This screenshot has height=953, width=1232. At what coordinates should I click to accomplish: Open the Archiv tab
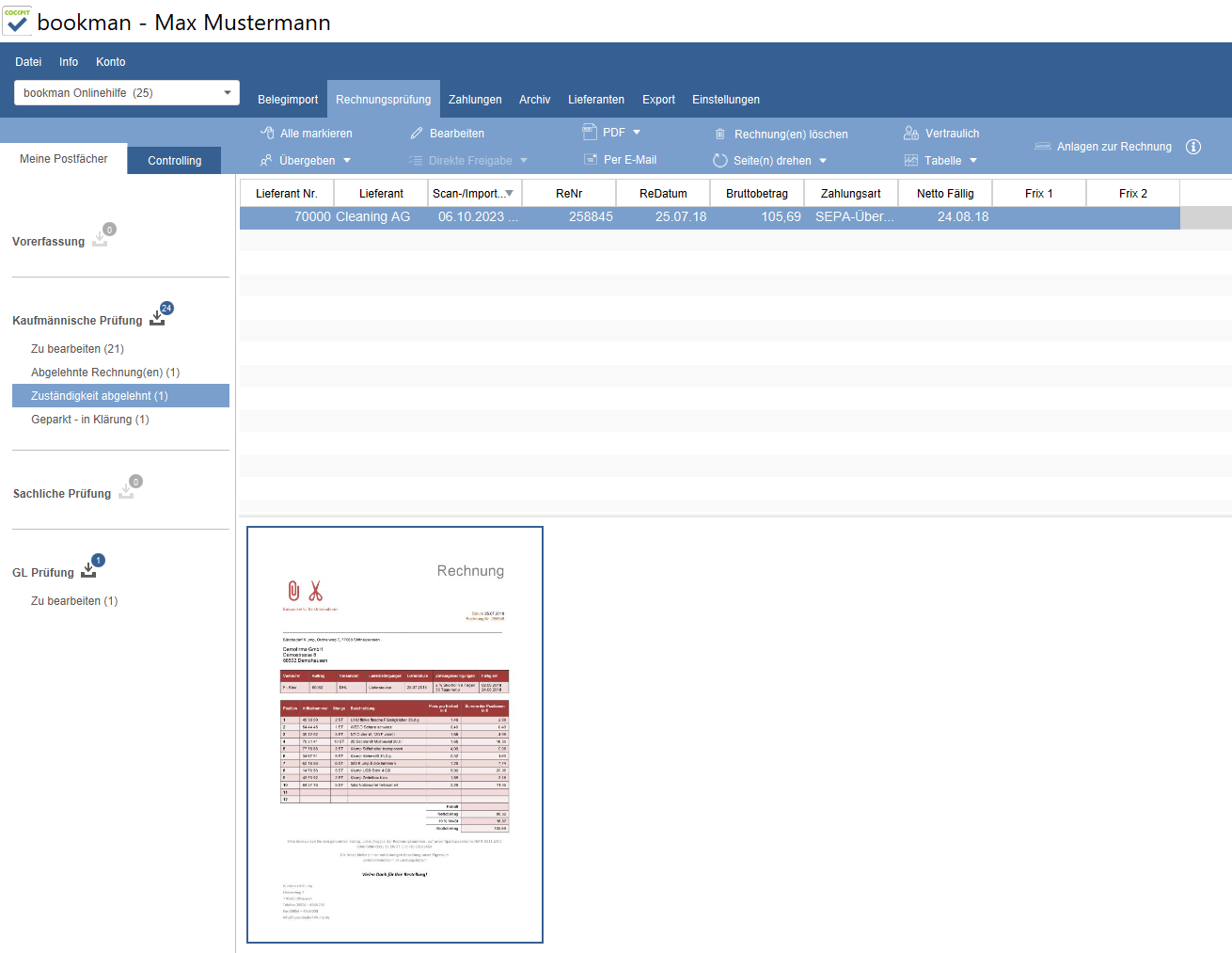pyautogui.click(x=535, y=100)
